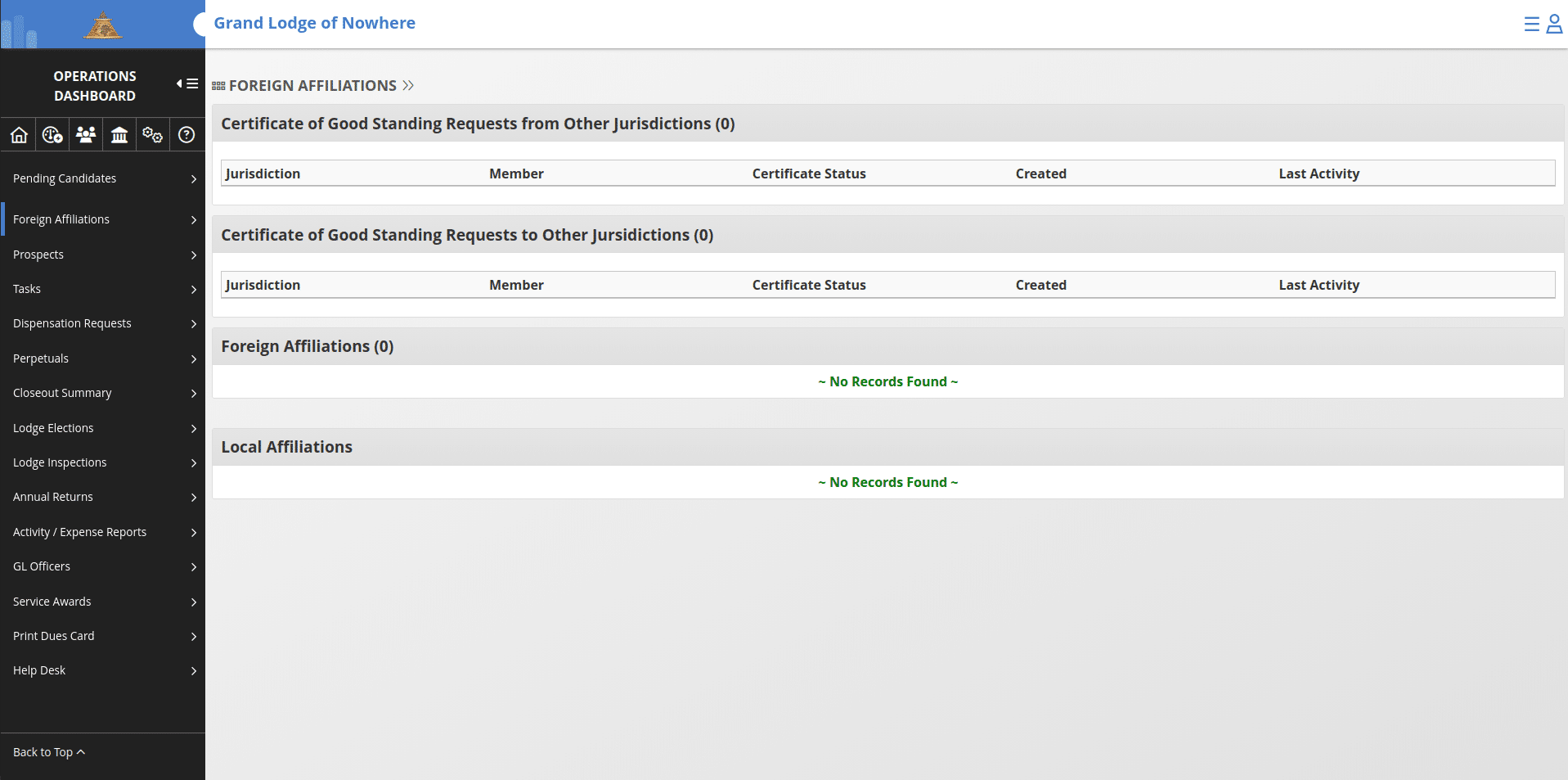Click Member header in requests to other jurisdictions
The width and height of the screenshot is (1568, 780).
click(516, 285)
